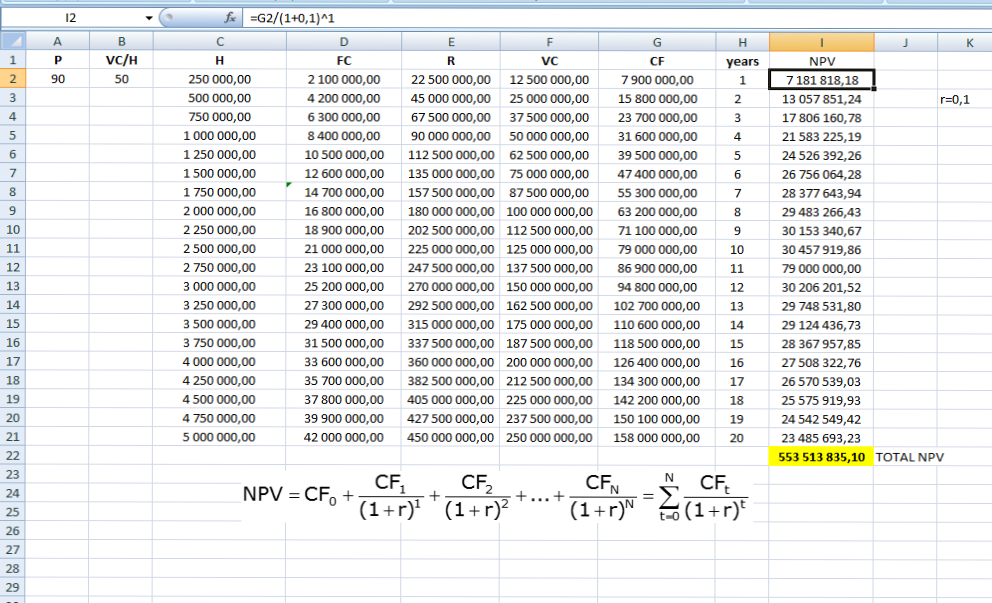Viewport: 992px width, 603px height.
Task: Select the CF header cell
Action: click(x=656, y=60)
